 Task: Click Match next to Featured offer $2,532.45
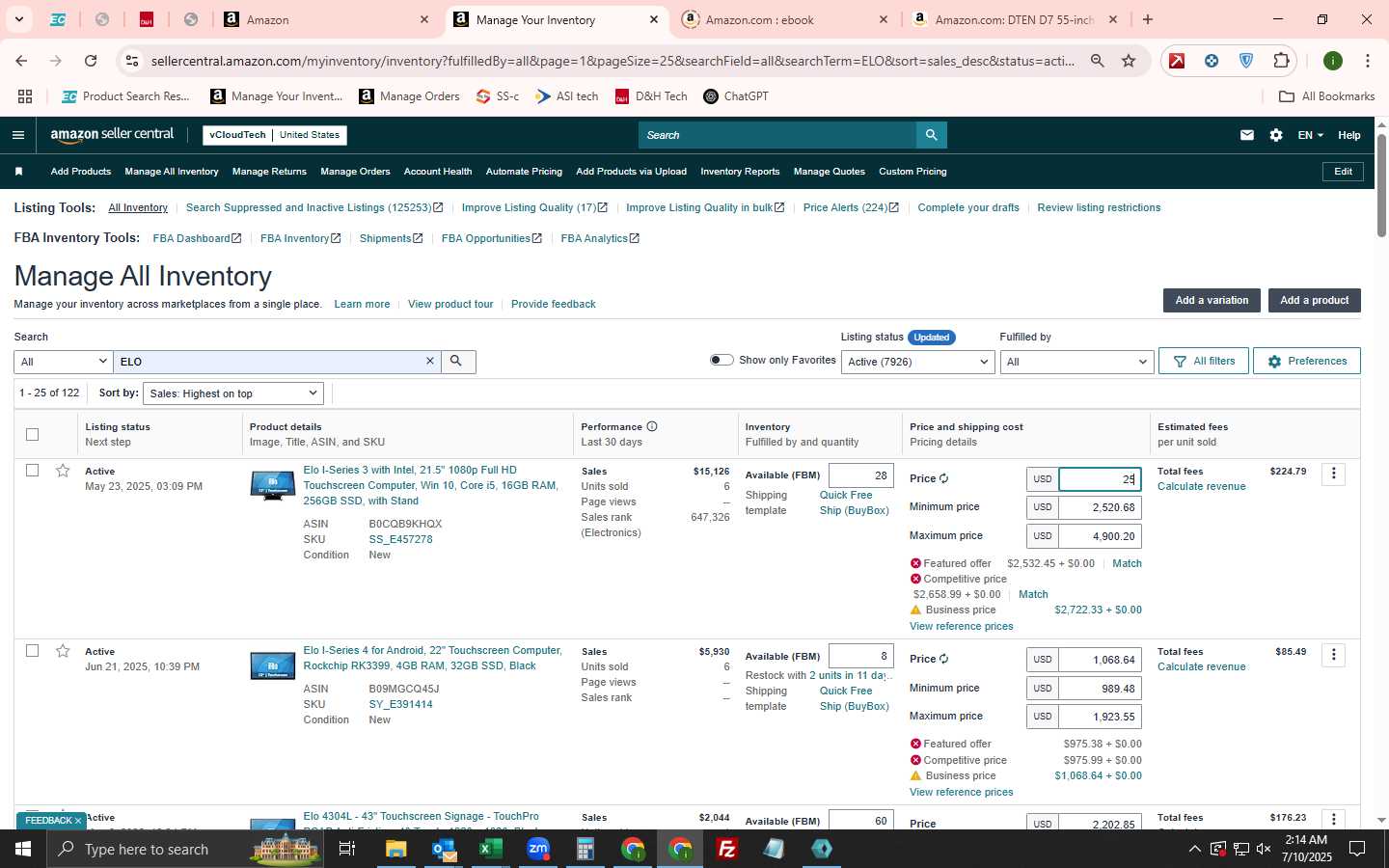click(1127, 563)
